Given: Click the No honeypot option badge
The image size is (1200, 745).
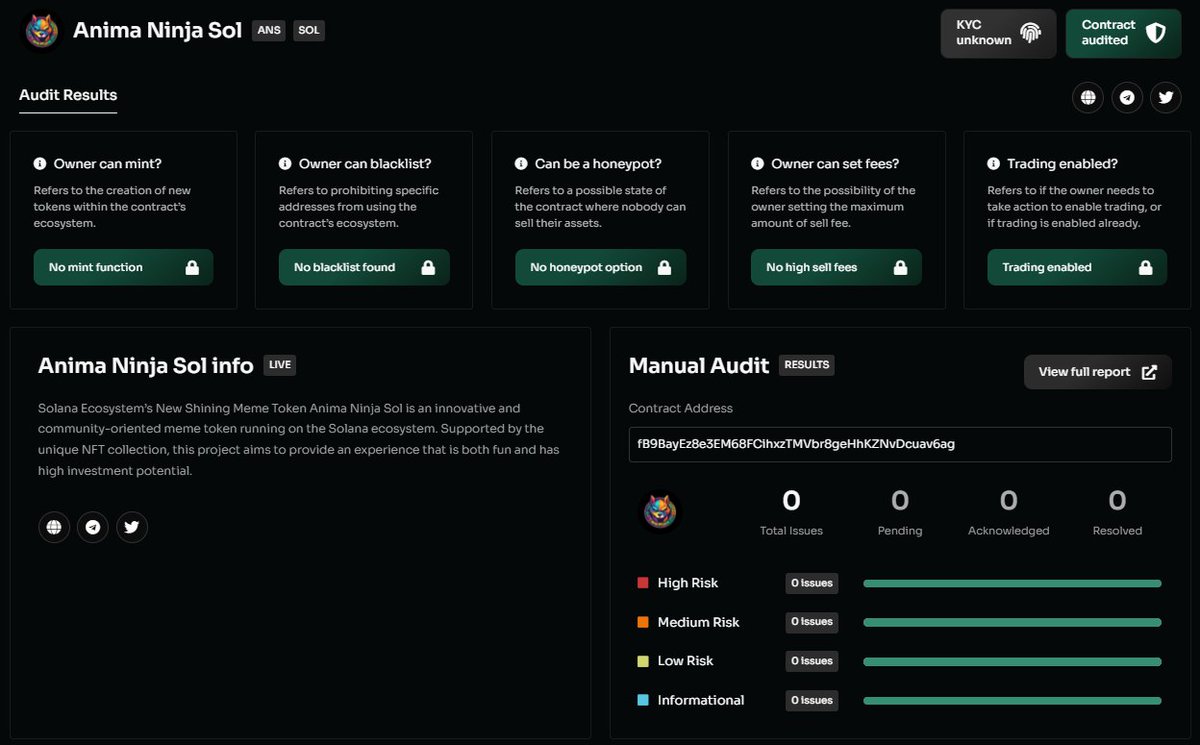Looking at the screenshot, I should coord(601,267).
